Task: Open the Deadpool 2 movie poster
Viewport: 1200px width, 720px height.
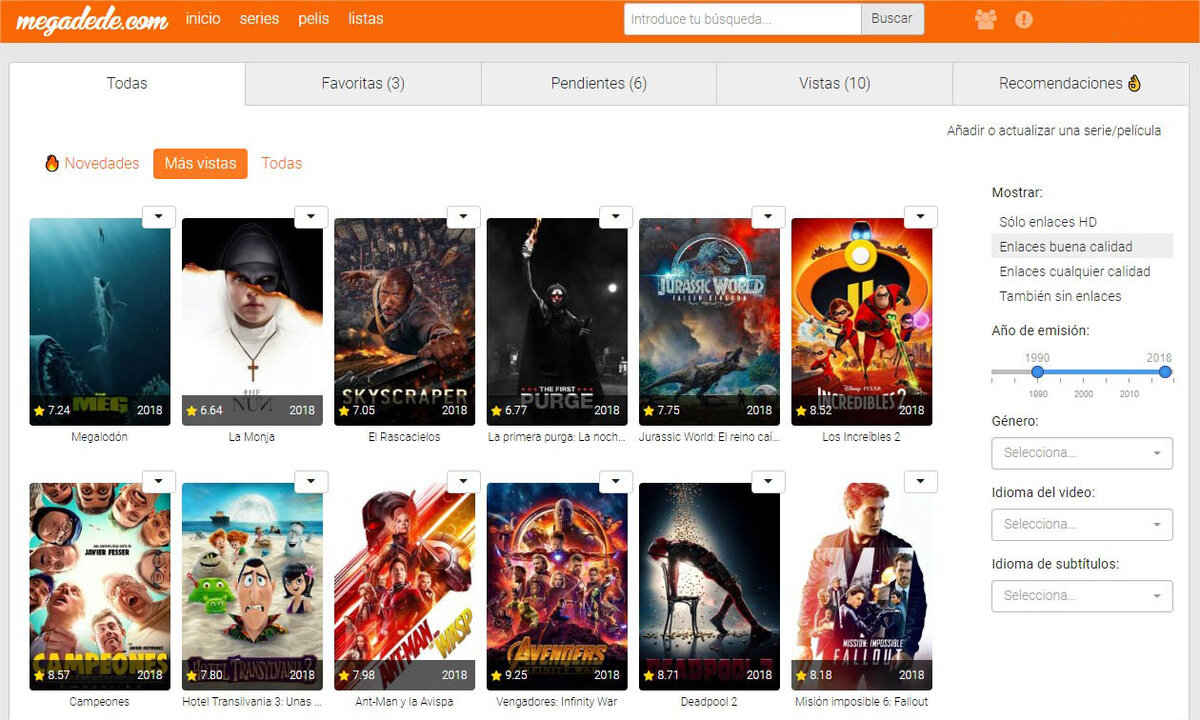Action: pyautogui.click(x=709, y=587)
